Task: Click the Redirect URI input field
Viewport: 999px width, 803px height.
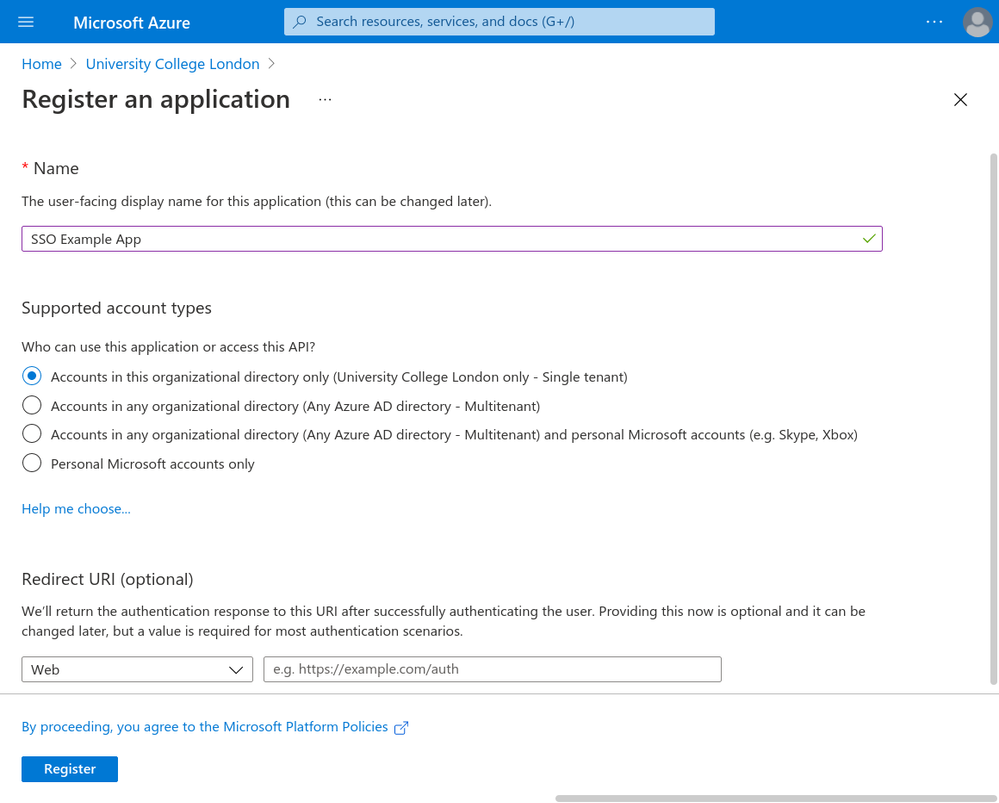Action: pos(492,669)
